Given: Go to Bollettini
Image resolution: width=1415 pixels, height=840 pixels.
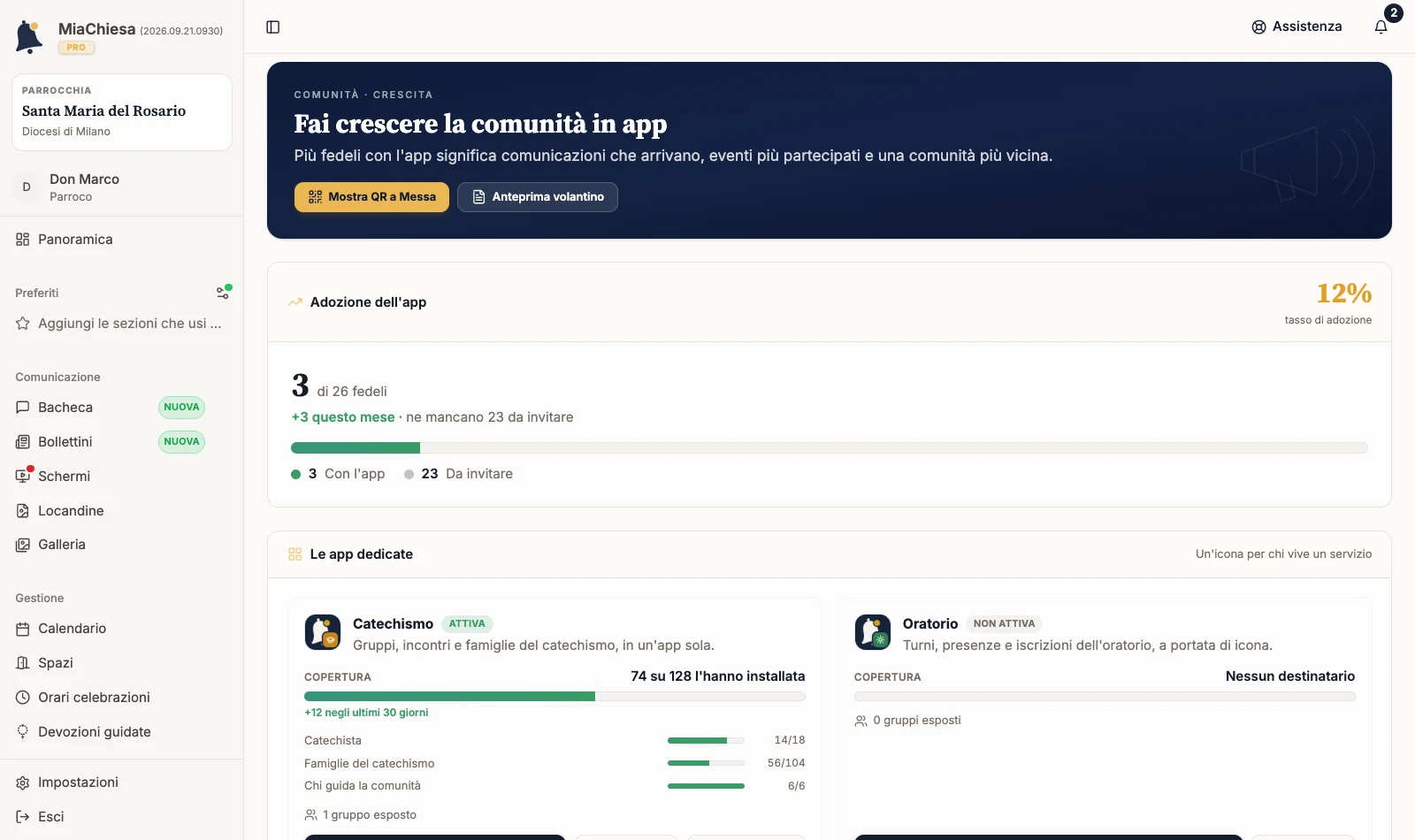Looking at the screenshot, I should (122, 442).
